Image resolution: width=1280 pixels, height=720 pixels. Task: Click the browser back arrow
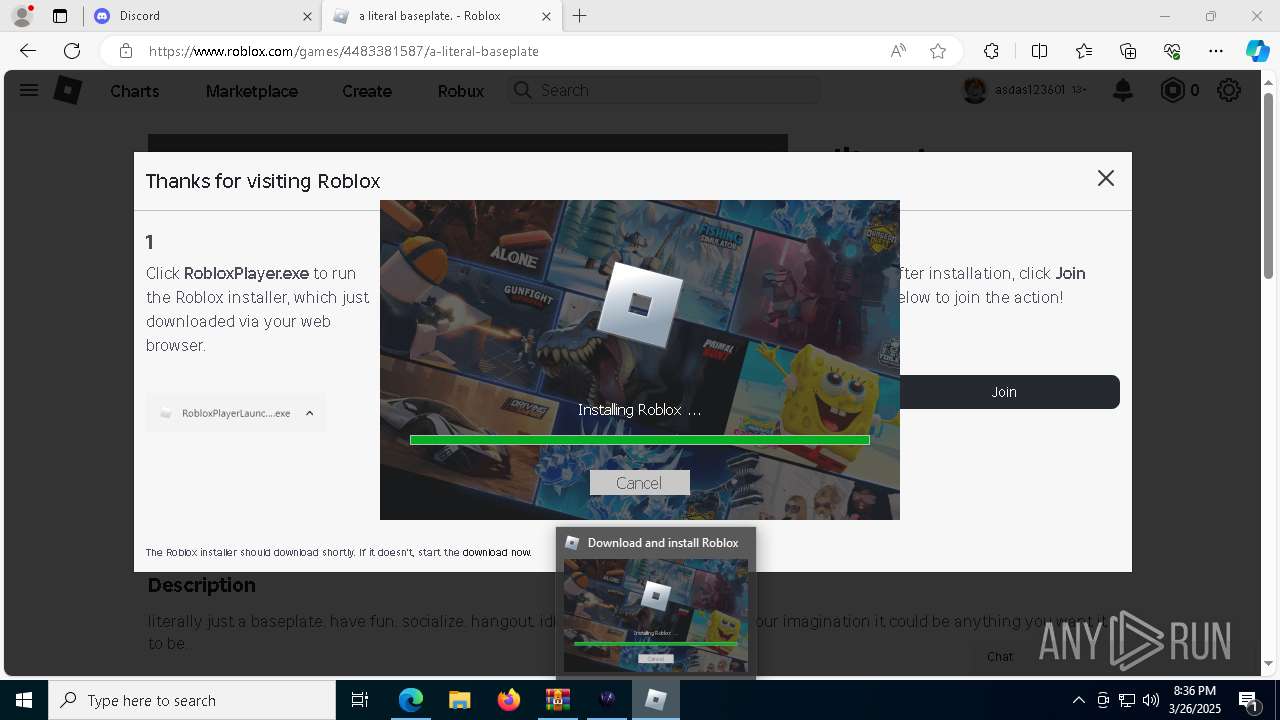[x=27, y=51]
